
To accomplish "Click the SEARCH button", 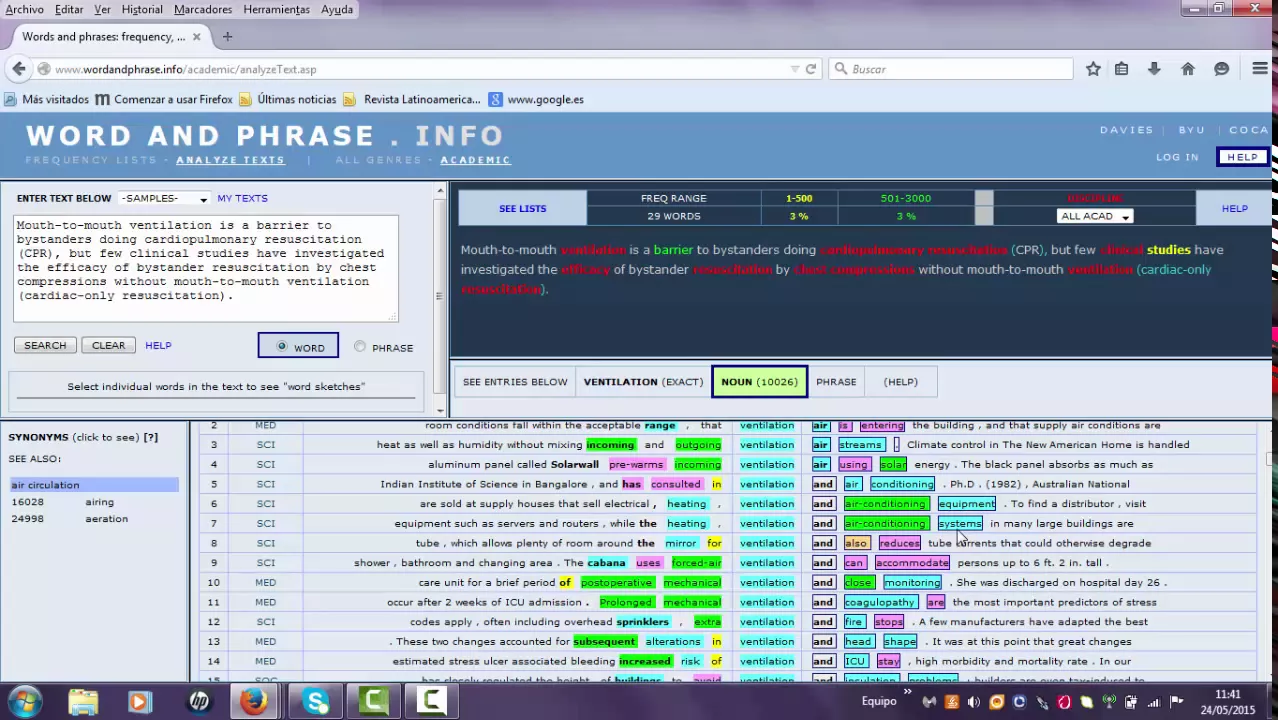I will pos(45,345).
